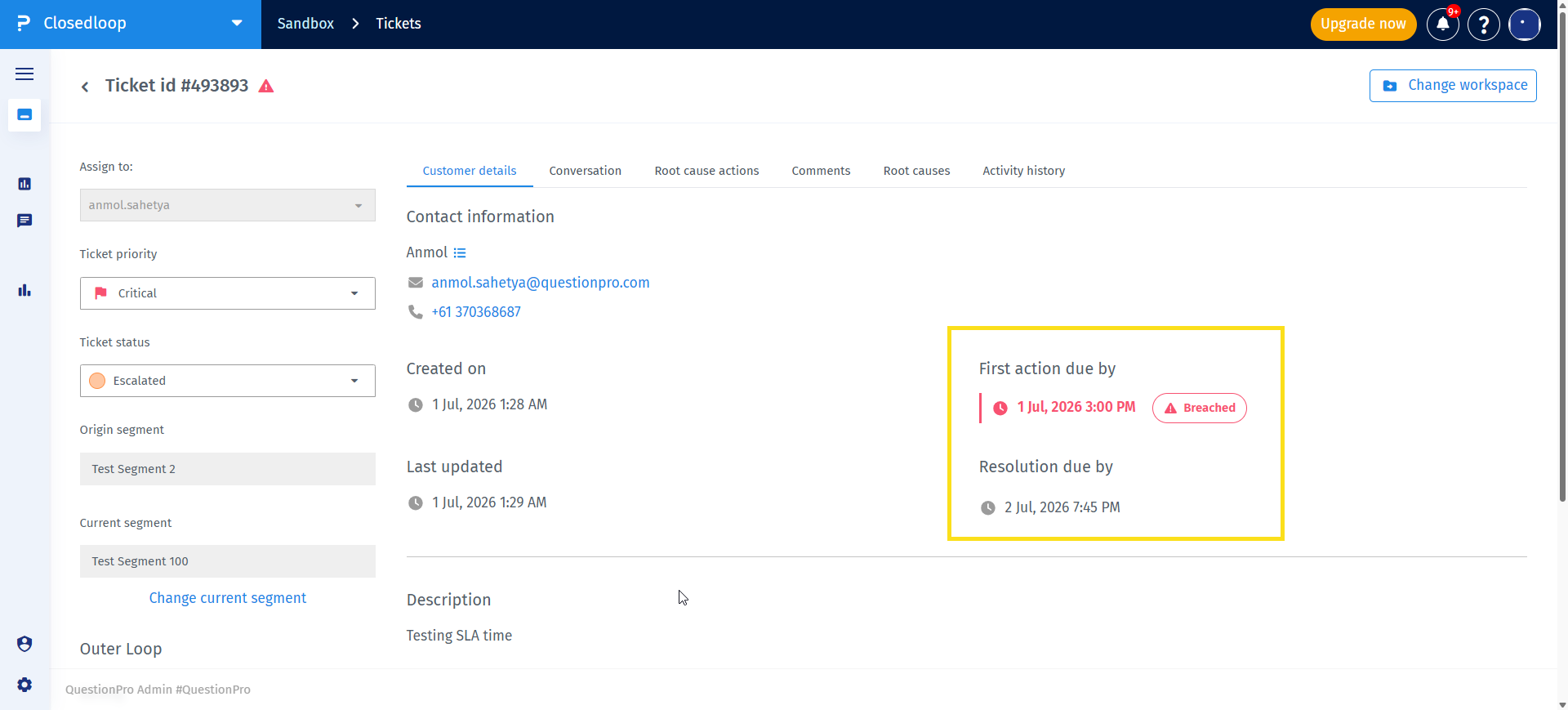Viewport: 1568px width, 710px height.
Task: Click clock icon beside Resolution due date
Action: coord(988,508)
